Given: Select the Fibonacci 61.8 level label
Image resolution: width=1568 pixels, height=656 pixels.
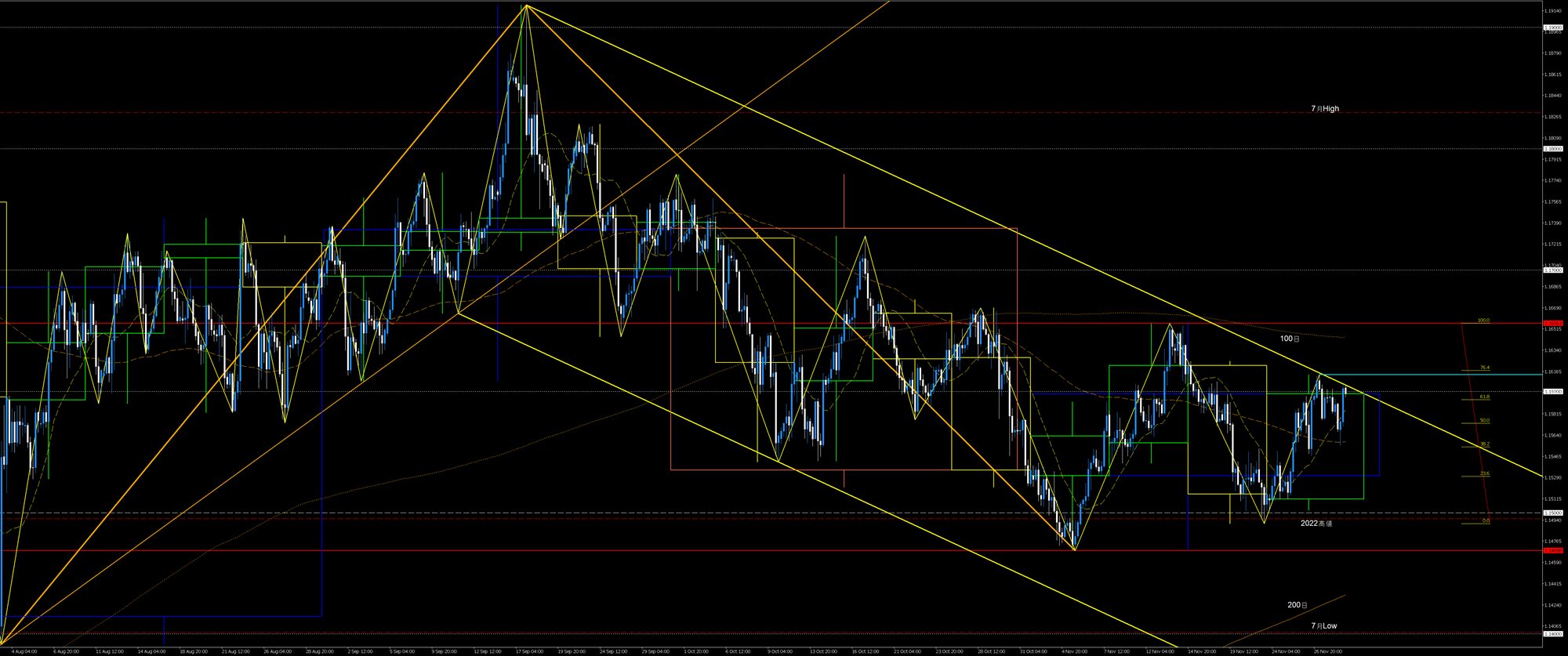Looking at the screenshot, I should point(1484,397).
